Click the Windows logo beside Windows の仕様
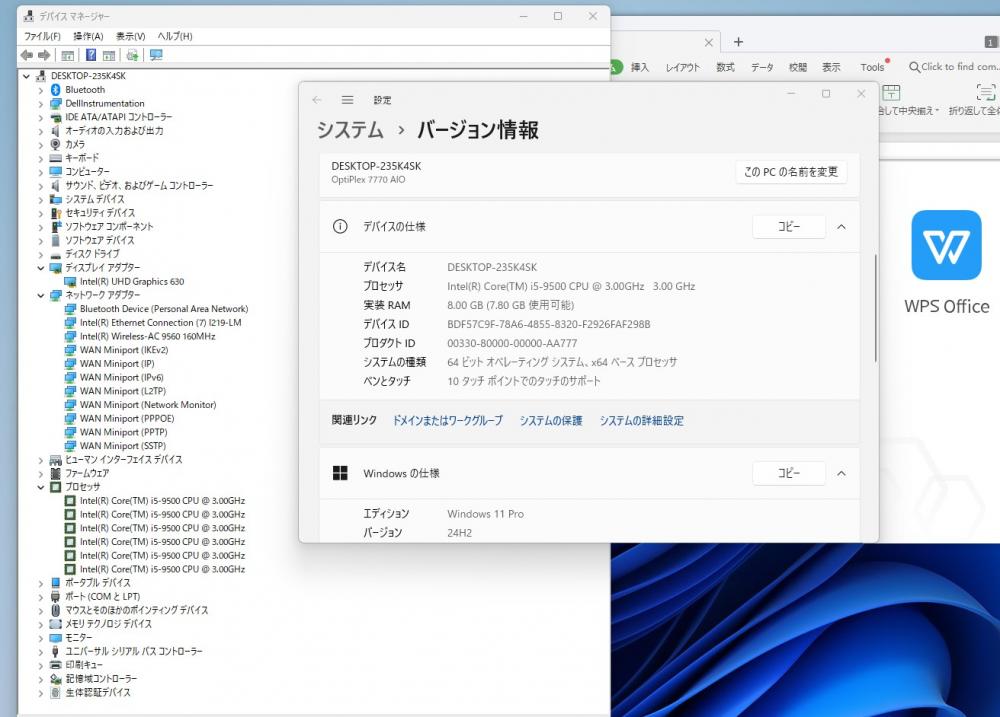The height and width of the screenshot is (717, 1000). coord(341,473)
